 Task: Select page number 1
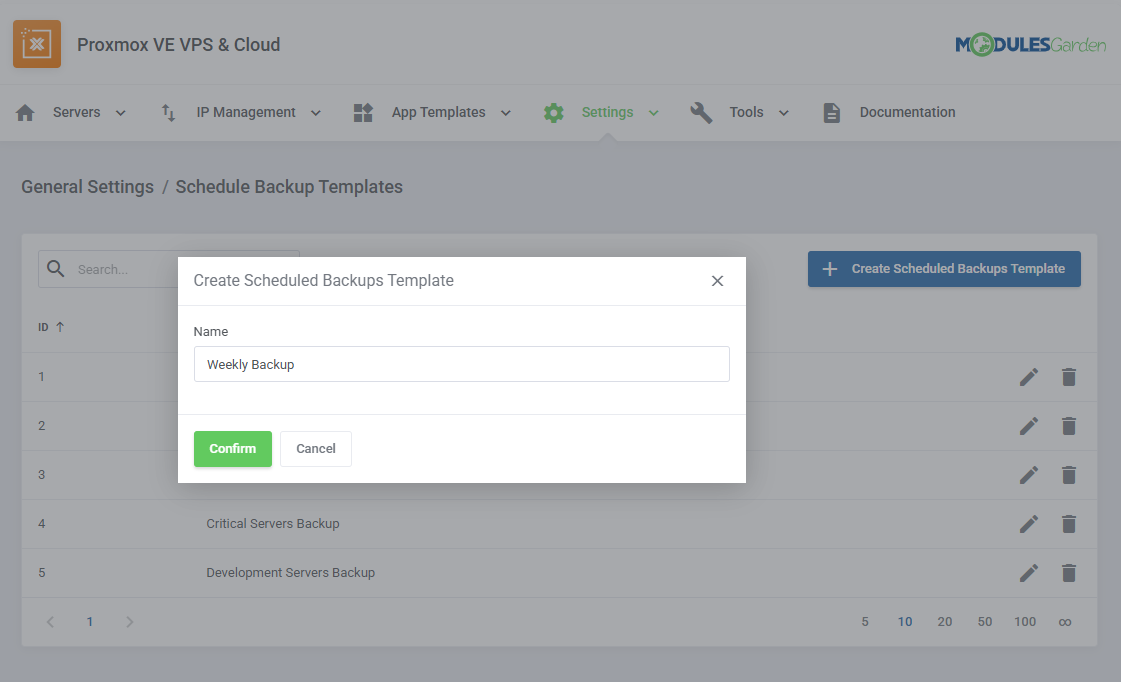pyautogui.click(x=89, y=622)
